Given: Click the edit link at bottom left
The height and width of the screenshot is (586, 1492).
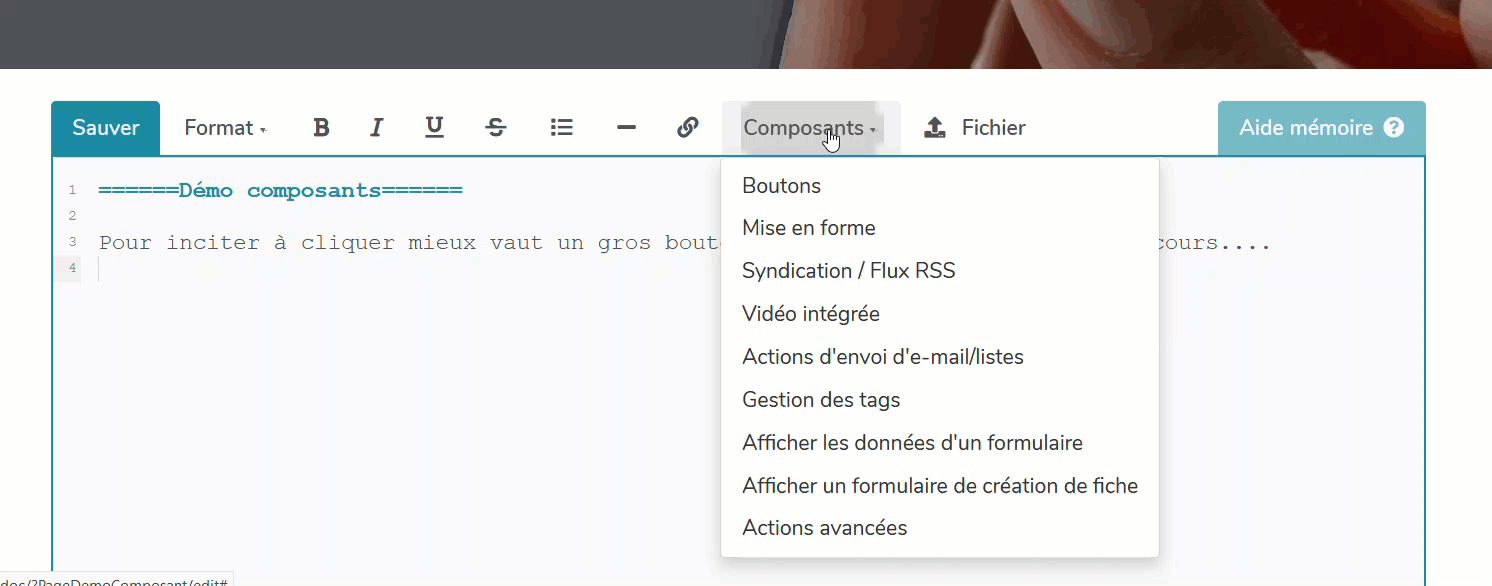Looking at the screenshot, I should (115, 580).
